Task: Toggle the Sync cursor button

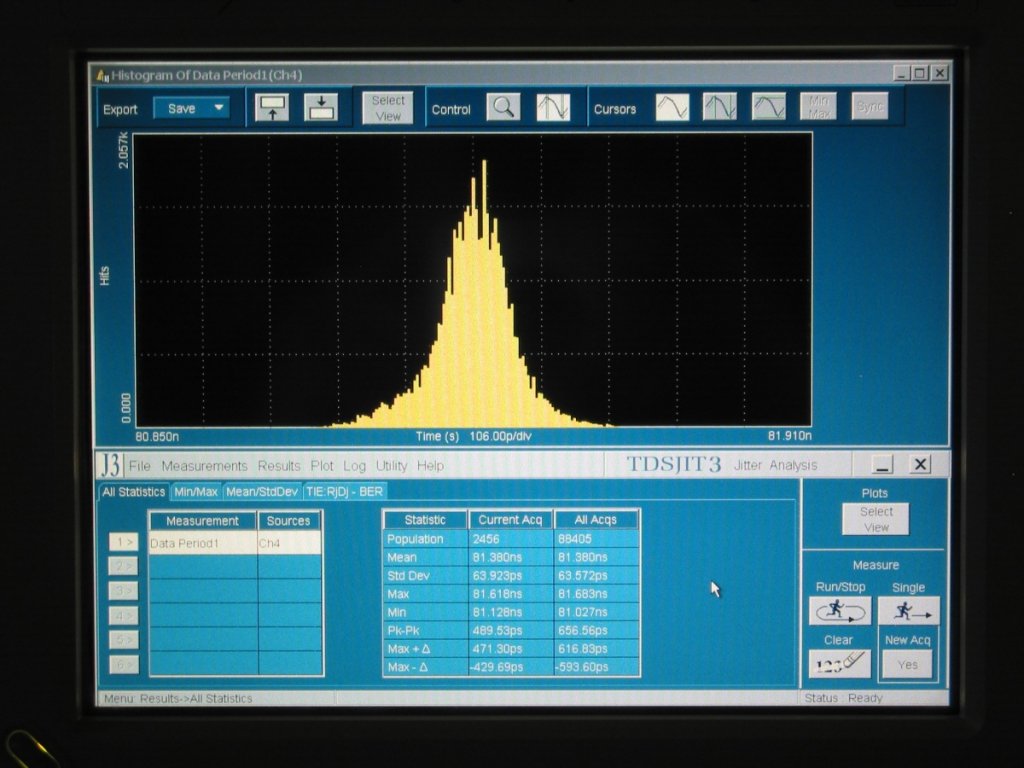Action: coord(870,106)
